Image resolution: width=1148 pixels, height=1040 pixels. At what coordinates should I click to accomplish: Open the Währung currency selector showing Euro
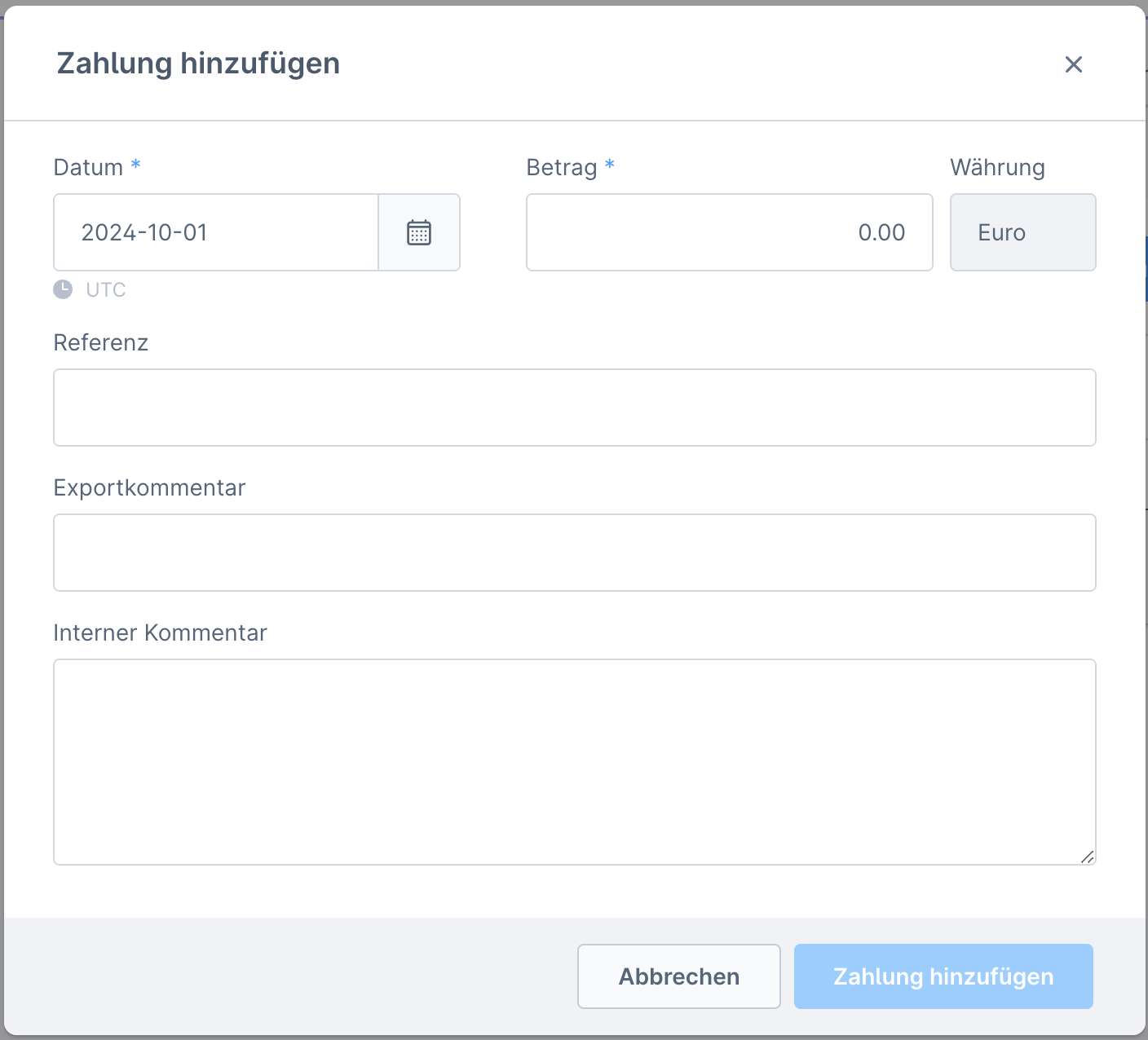coord(1022,232)
